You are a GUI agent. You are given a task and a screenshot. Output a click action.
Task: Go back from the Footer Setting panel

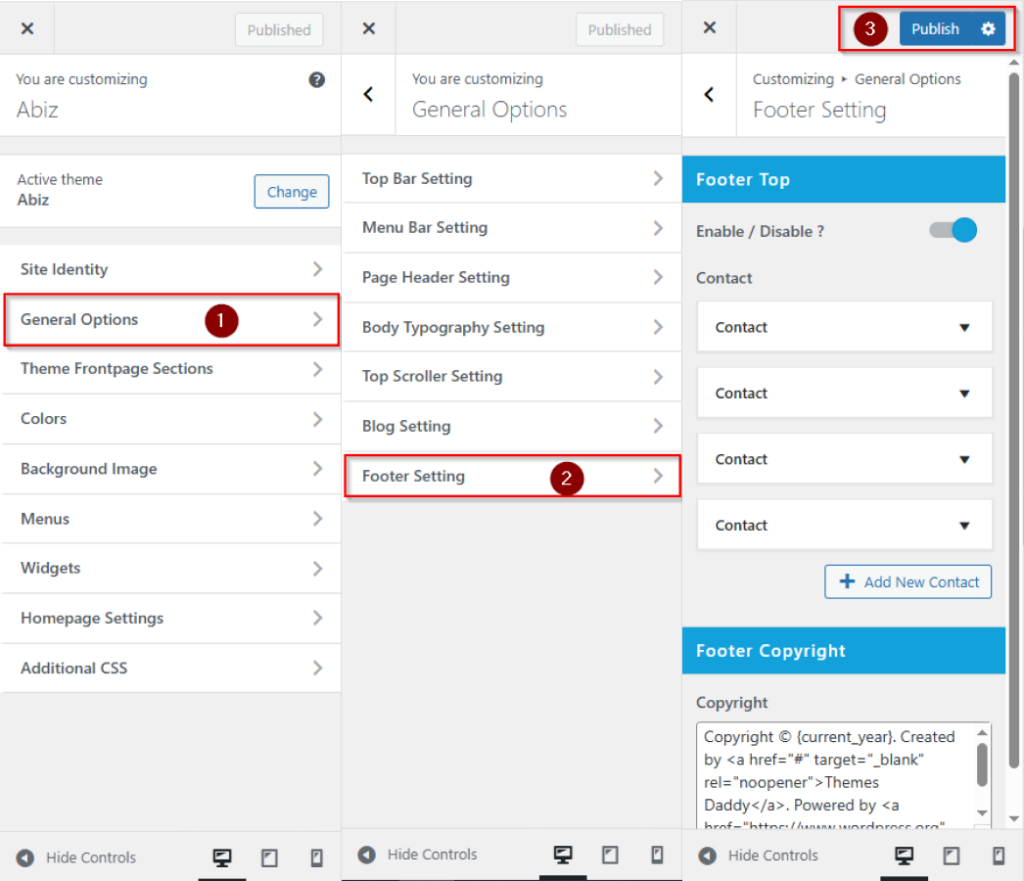pos(709,94)
